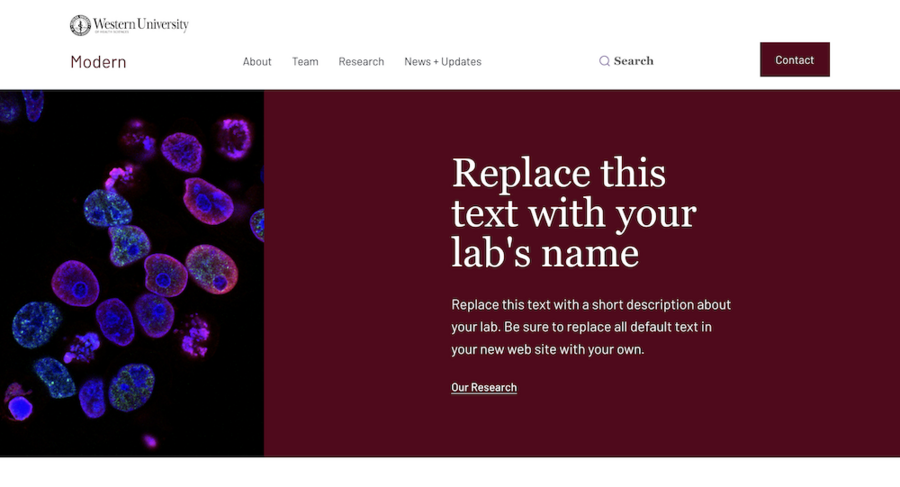
Task: Click the search magnifying glass icon
Action: click(604, 61)
